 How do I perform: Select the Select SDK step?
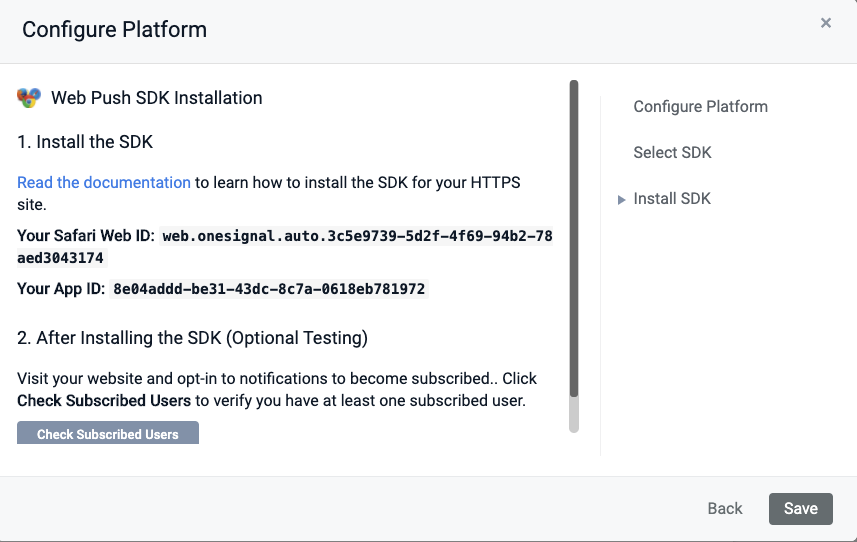point(672,152)
